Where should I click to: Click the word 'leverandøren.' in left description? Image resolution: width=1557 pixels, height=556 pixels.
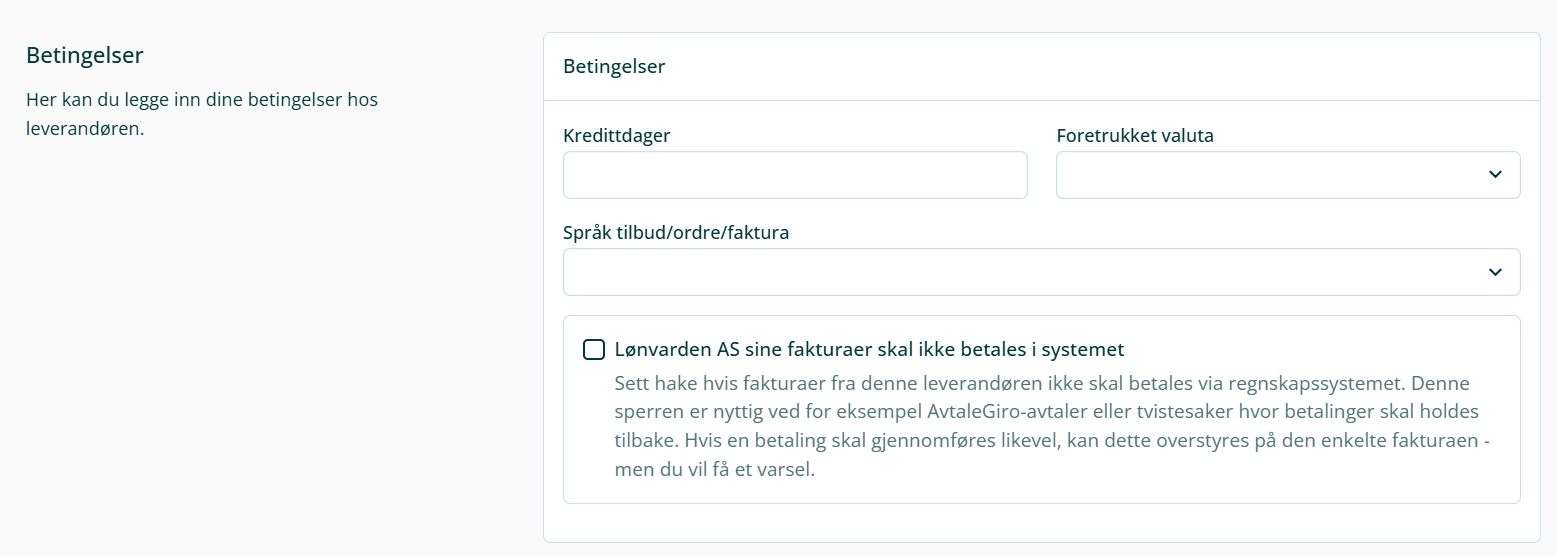coord(85,130)
